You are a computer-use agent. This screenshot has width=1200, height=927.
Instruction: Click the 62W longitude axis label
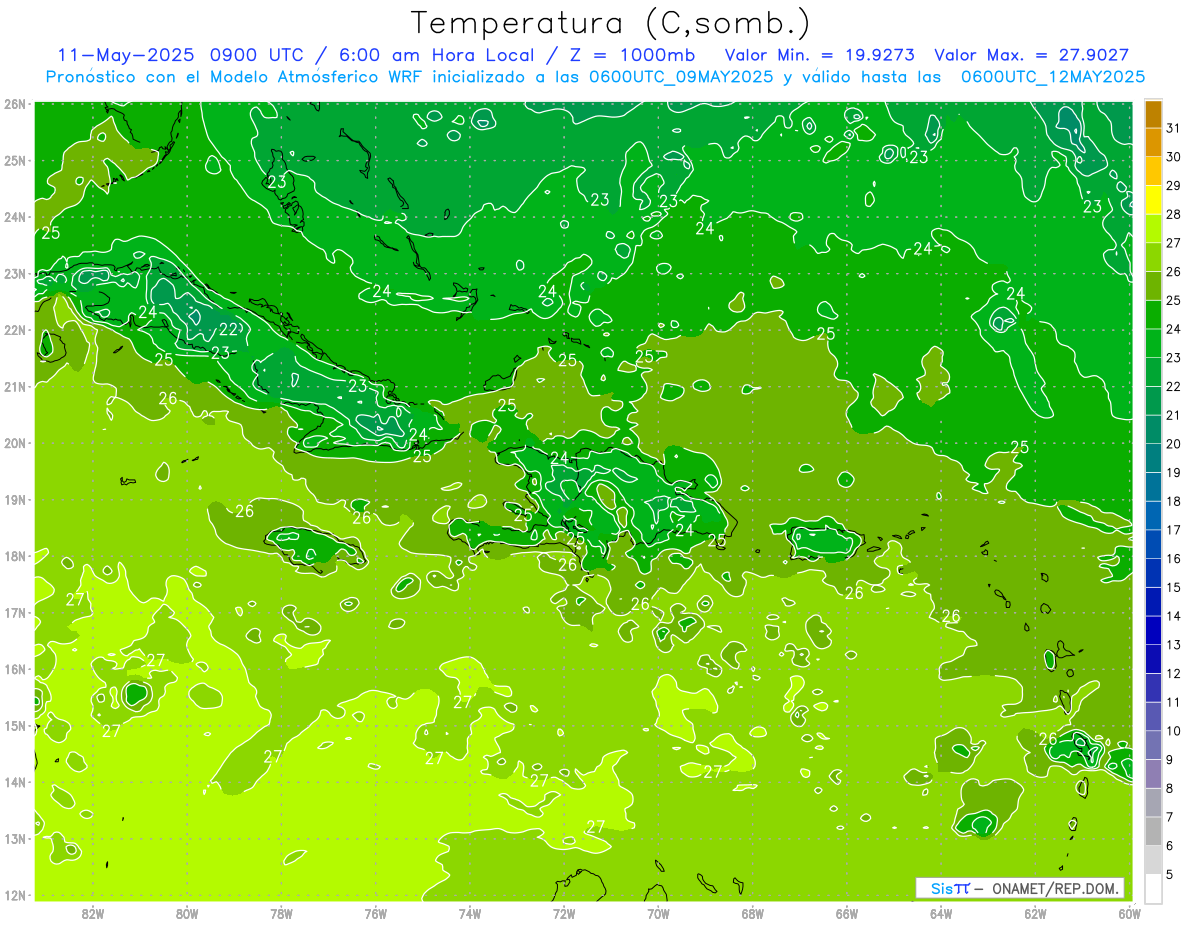tap(1035, 913)
